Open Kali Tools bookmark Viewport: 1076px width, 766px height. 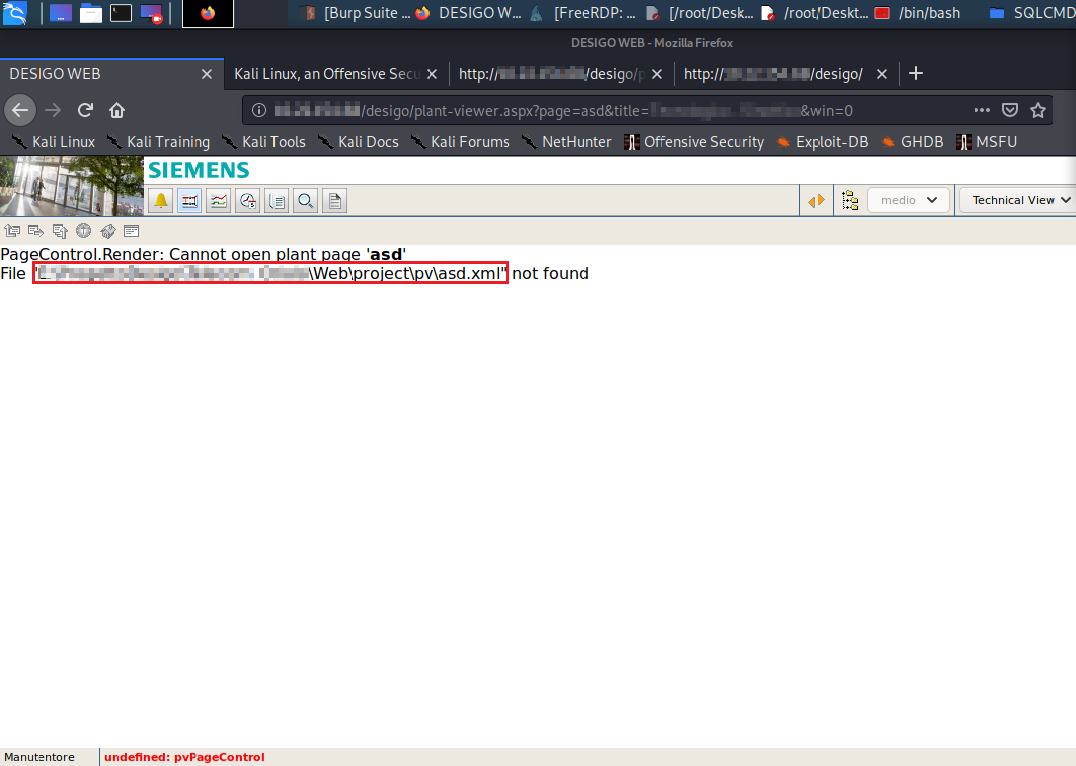(264, 142)
